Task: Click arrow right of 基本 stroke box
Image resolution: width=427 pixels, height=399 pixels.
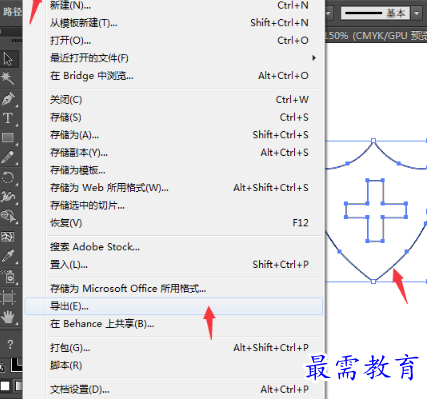Action: 416,13
